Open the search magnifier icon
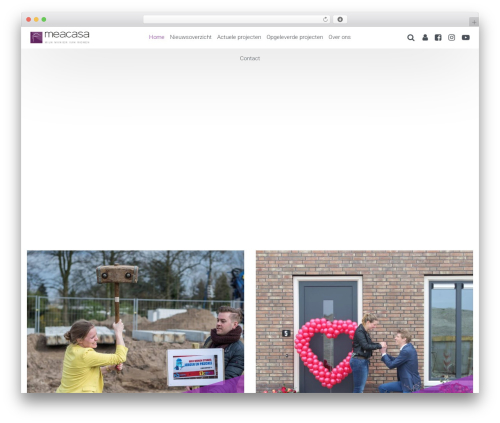Screen dimensions: 500x423 tap(411, 38)
